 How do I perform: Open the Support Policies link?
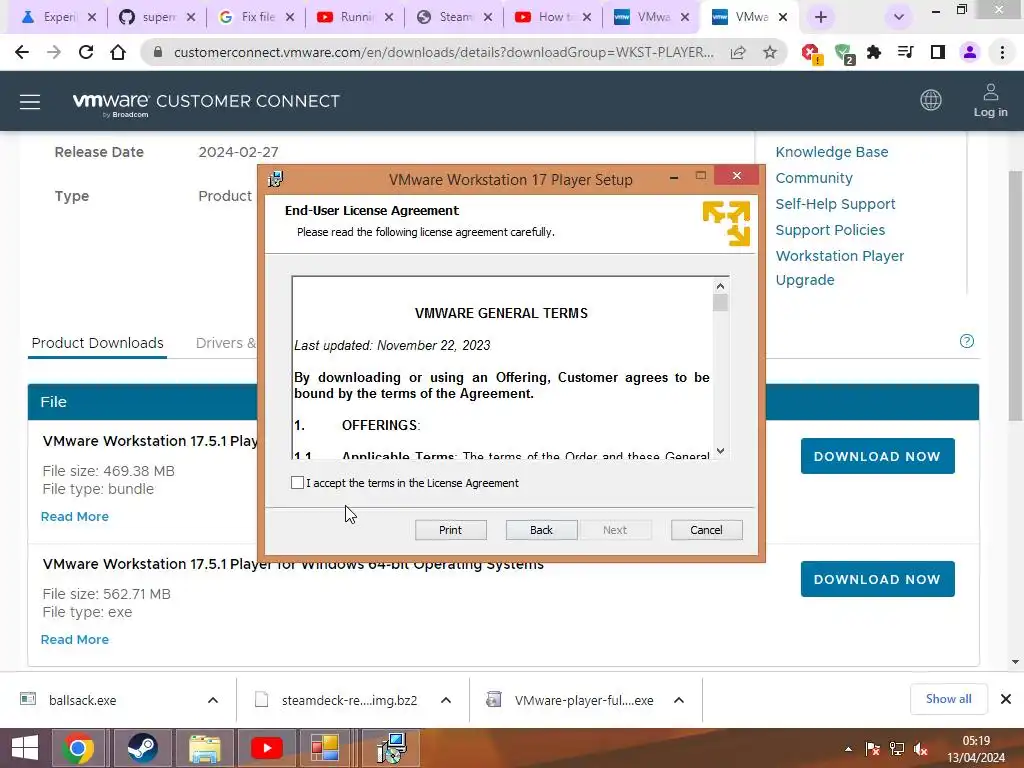(830, 230)
